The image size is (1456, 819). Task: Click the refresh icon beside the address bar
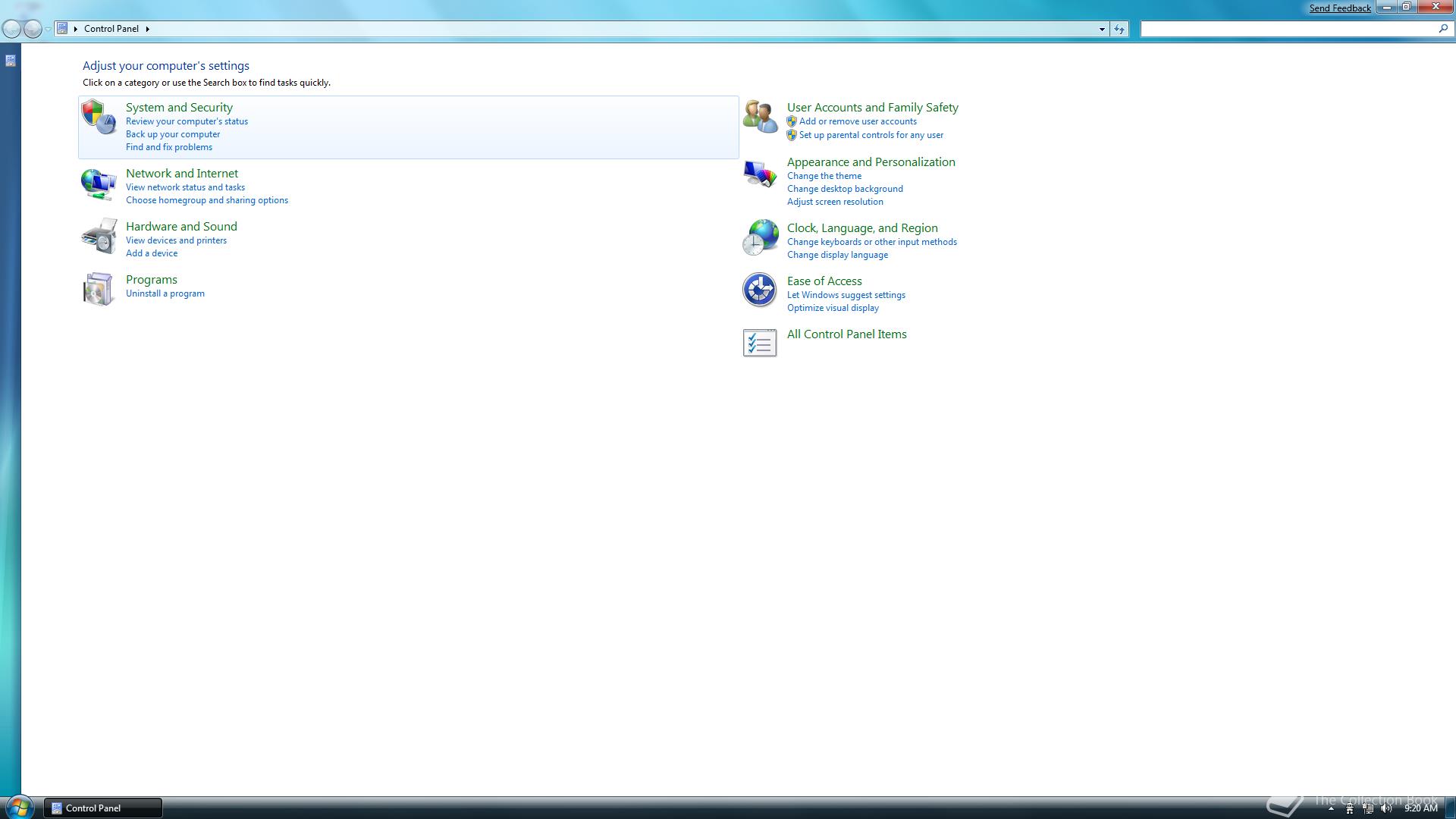[1119, 29]
